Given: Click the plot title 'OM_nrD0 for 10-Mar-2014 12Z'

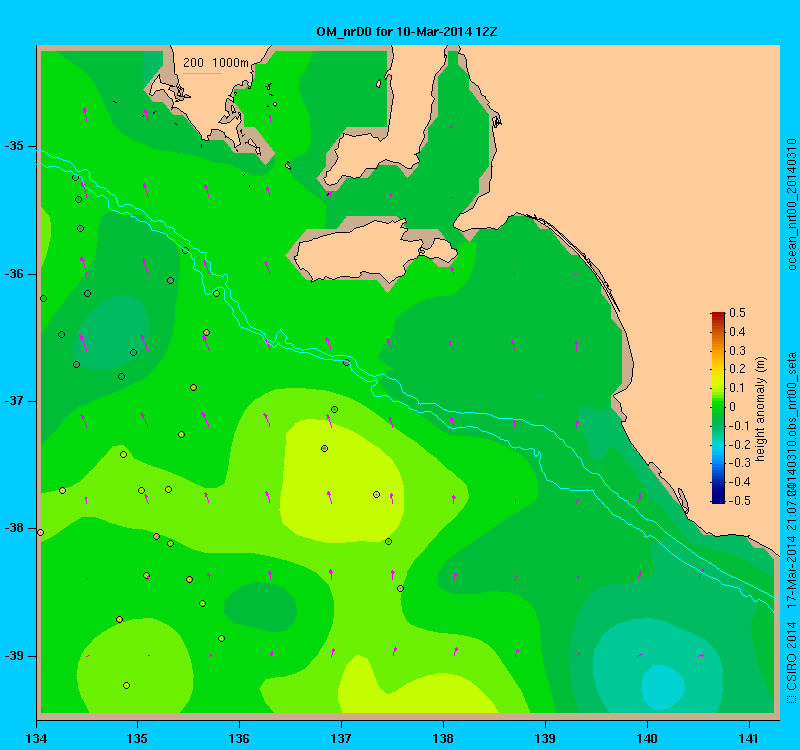Looking at the screenshot, I should pos(407,32).
